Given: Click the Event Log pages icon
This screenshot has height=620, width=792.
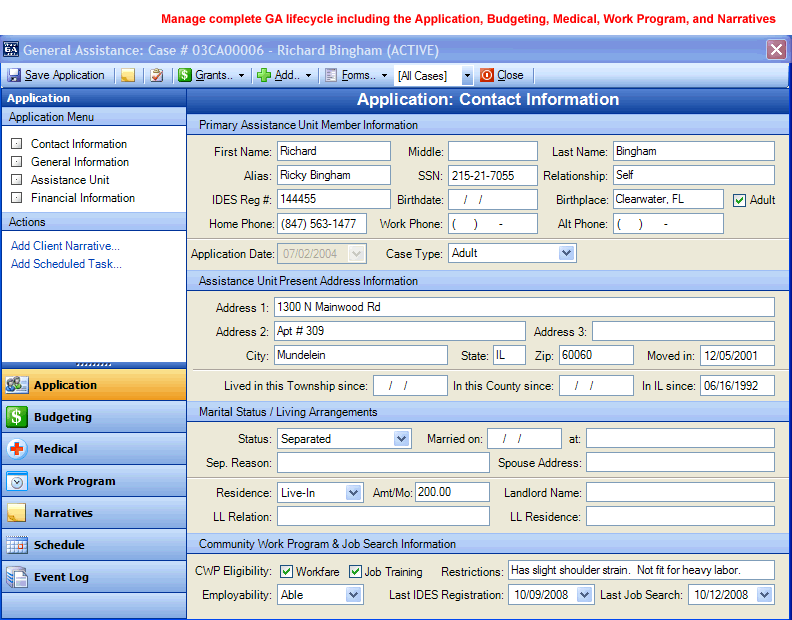Looking at the screenshot, I should pos(17,577).
